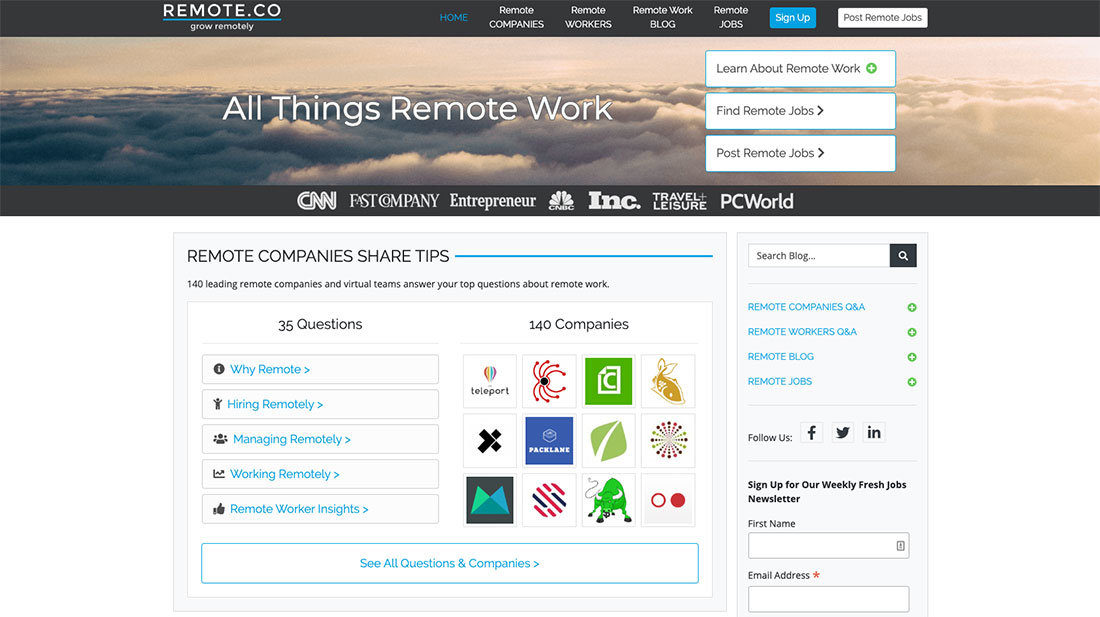1100x617 pixels.
Task: Expand Learn About Remote Work menu
Action: 800,69
